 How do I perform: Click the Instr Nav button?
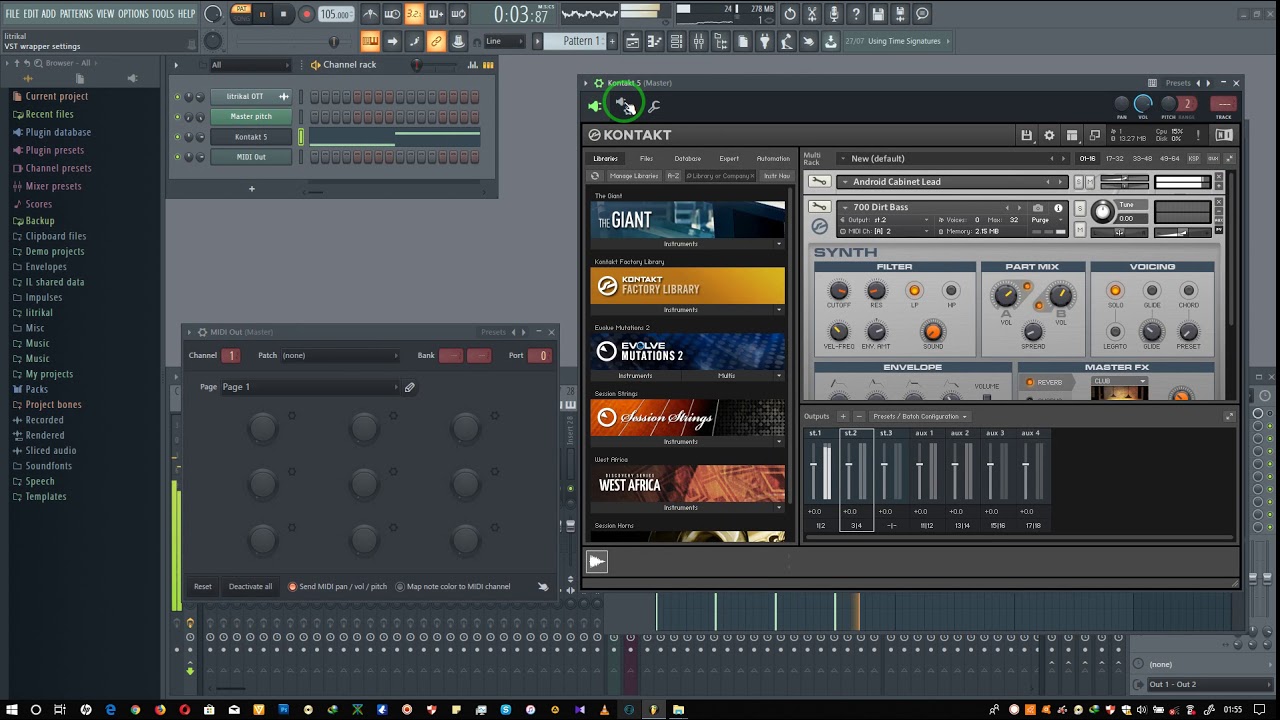click(776, 176)
